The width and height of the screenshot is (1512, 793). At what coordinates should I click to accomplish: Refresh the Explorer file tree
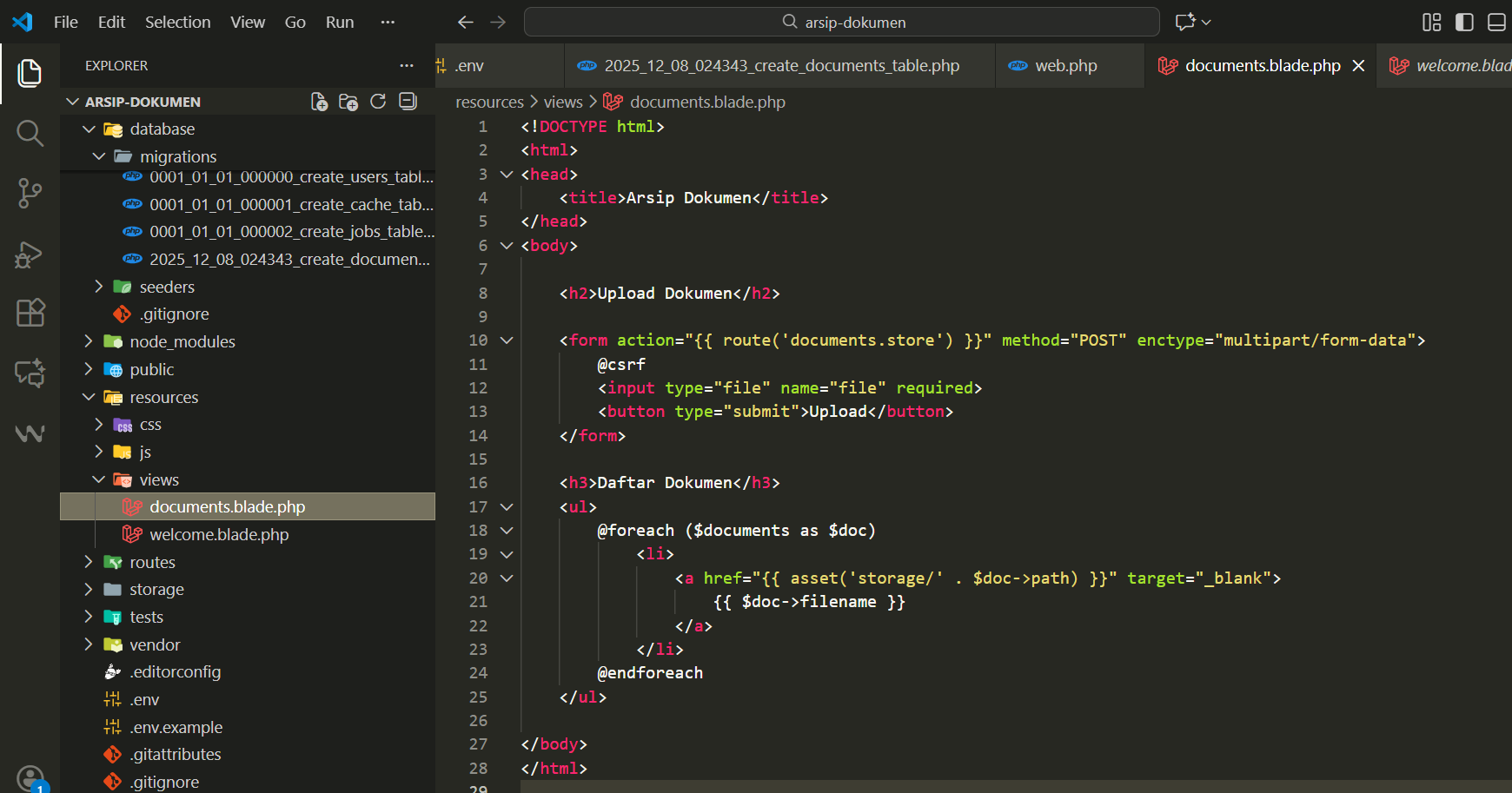(x=378, y=102)
